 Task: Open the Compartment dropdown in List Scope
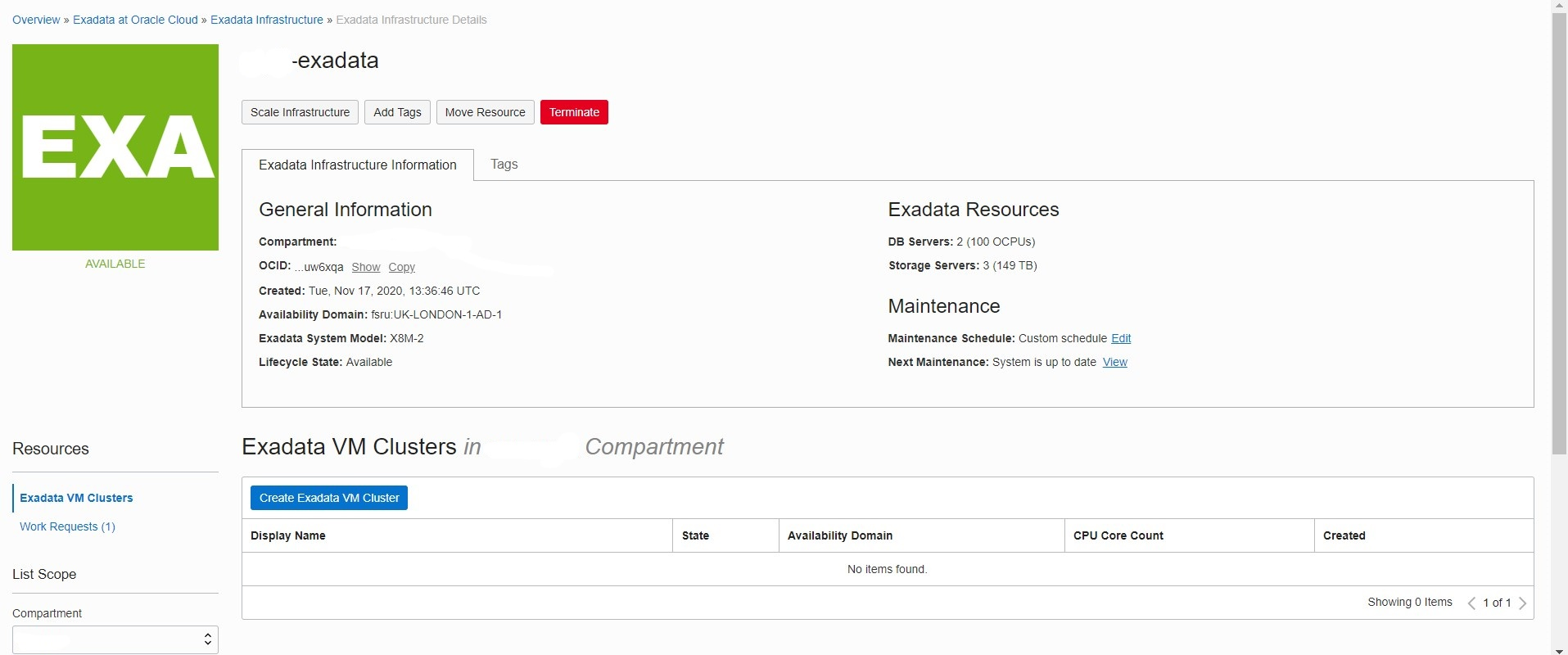(115, 639)
